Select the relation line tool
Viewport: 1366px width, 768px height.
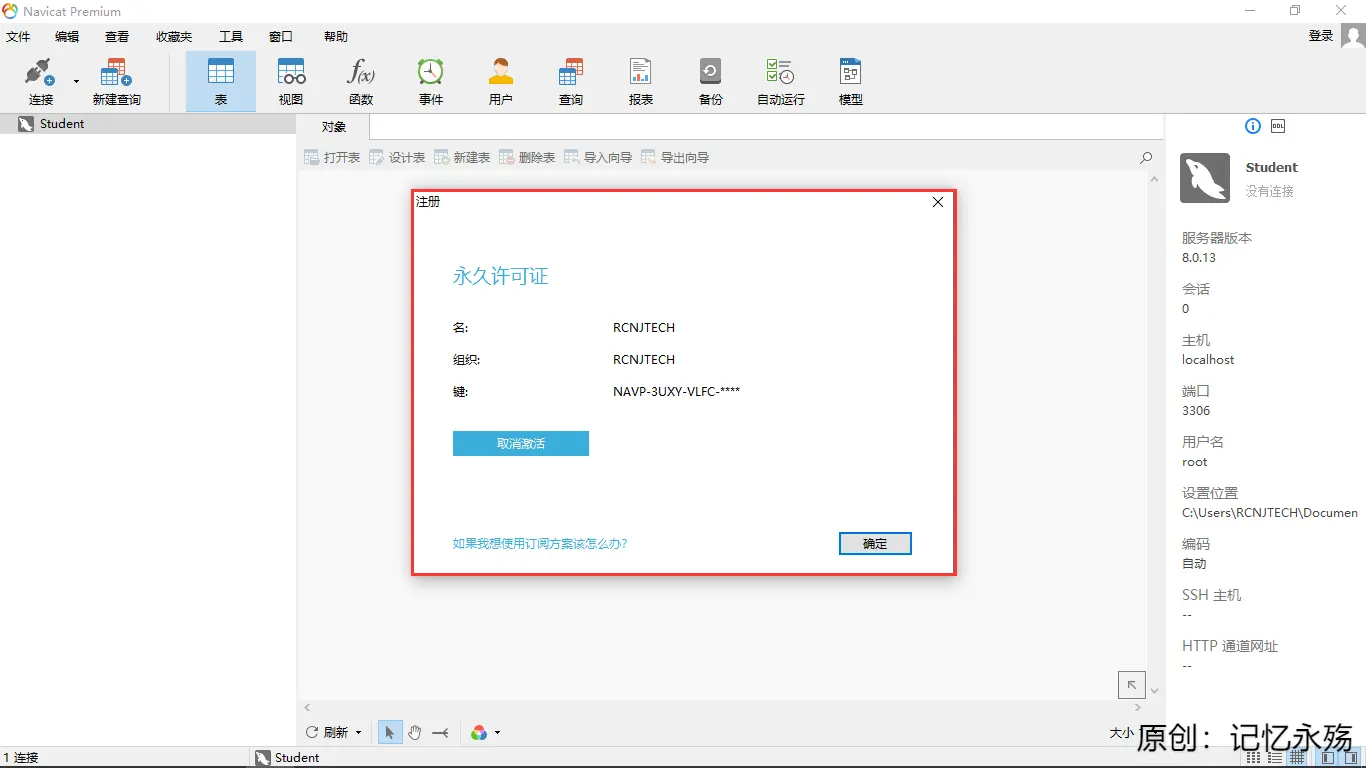click(440, 733)
